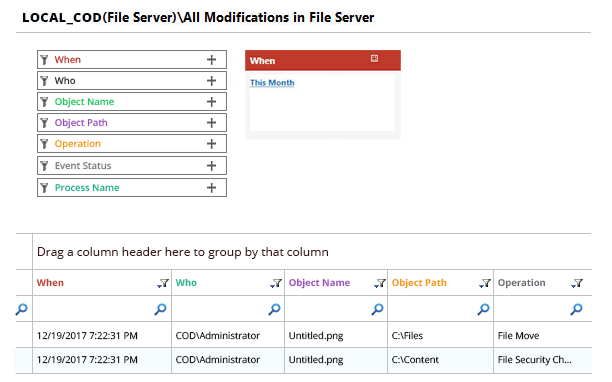This screenshot has width=612, height=382.
Task: Click the plus icon beside Object Path
Action: tap(212, 123)
